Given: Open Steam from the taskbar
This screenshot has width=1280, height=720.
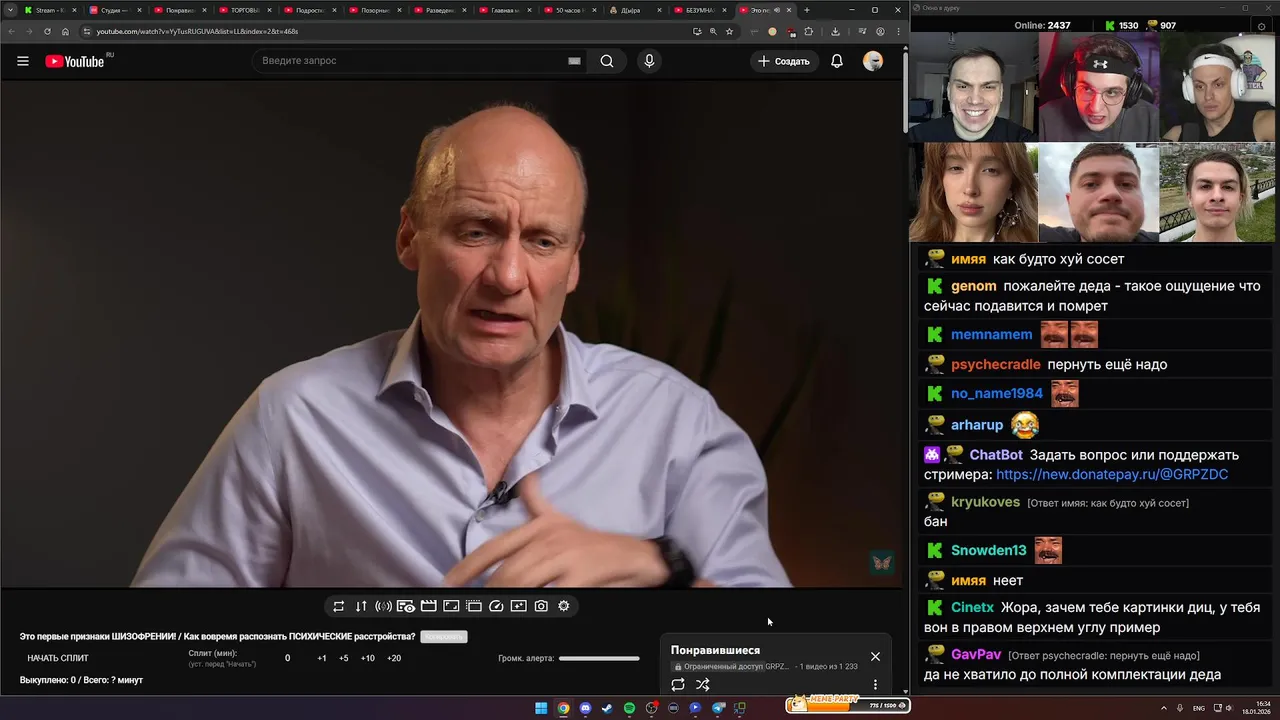Looking at the screenshot, I should 607,708.
